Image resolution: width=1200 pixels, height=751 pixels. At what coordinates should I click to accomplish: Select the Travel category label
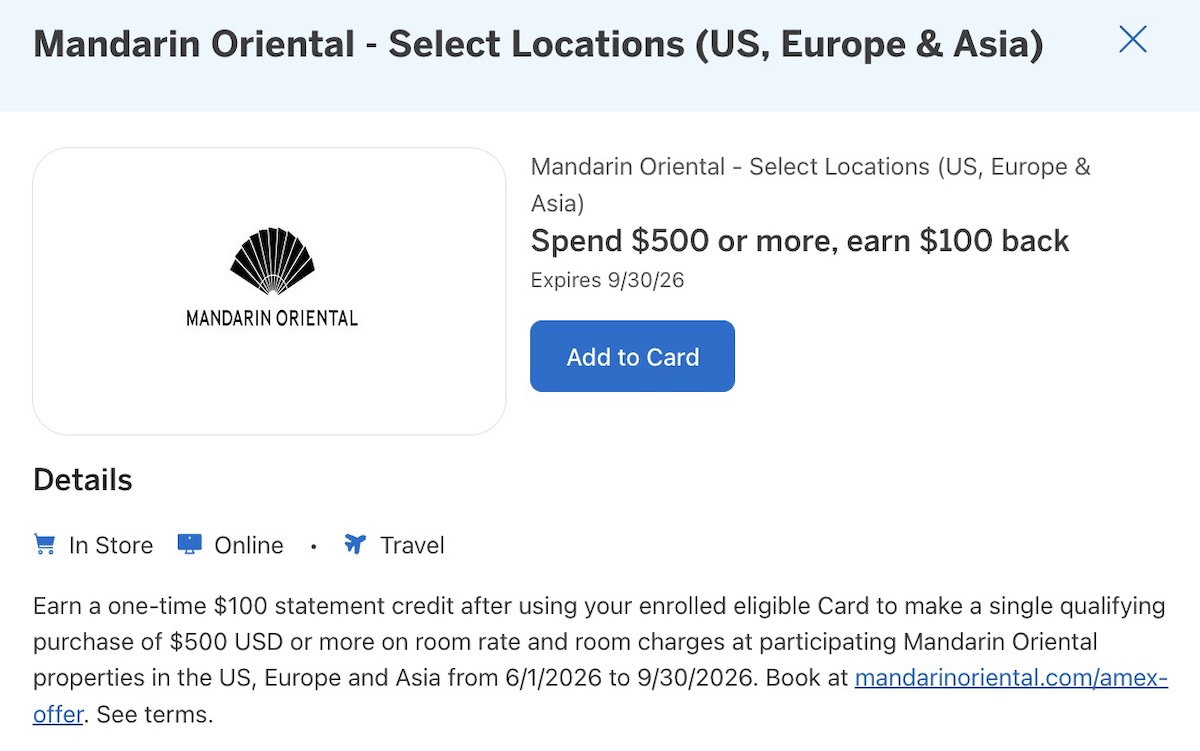[x=412, y=545]
